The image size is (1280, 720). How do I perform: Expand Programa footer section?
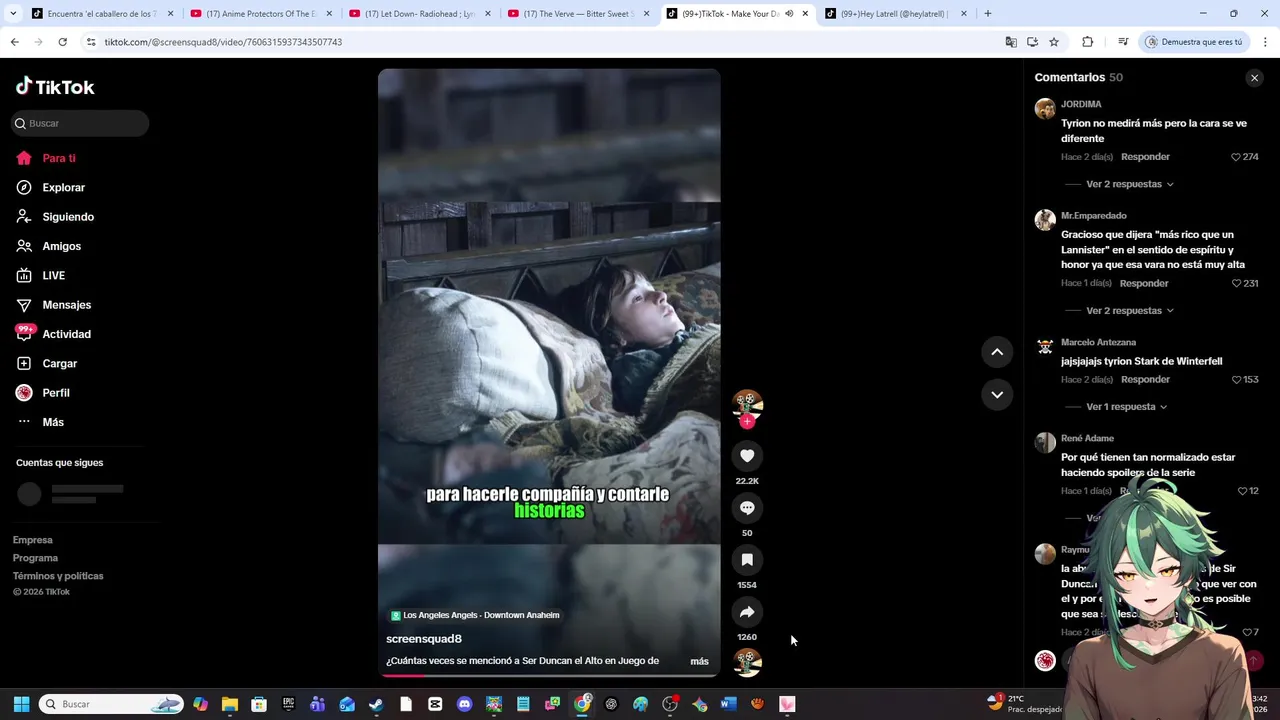click(35, 558)
